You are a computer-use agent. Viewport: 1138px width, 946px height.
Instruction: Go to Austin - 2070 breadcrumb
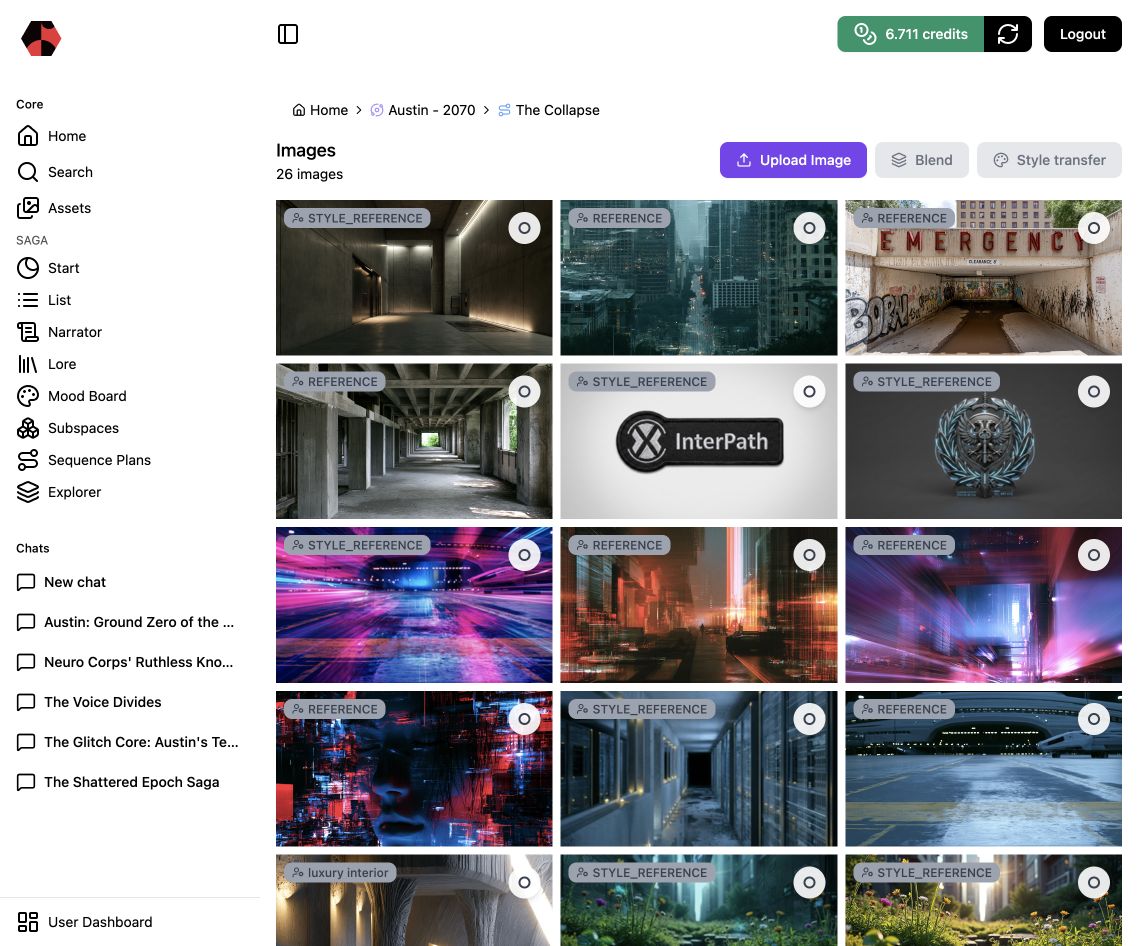(423, 110)
